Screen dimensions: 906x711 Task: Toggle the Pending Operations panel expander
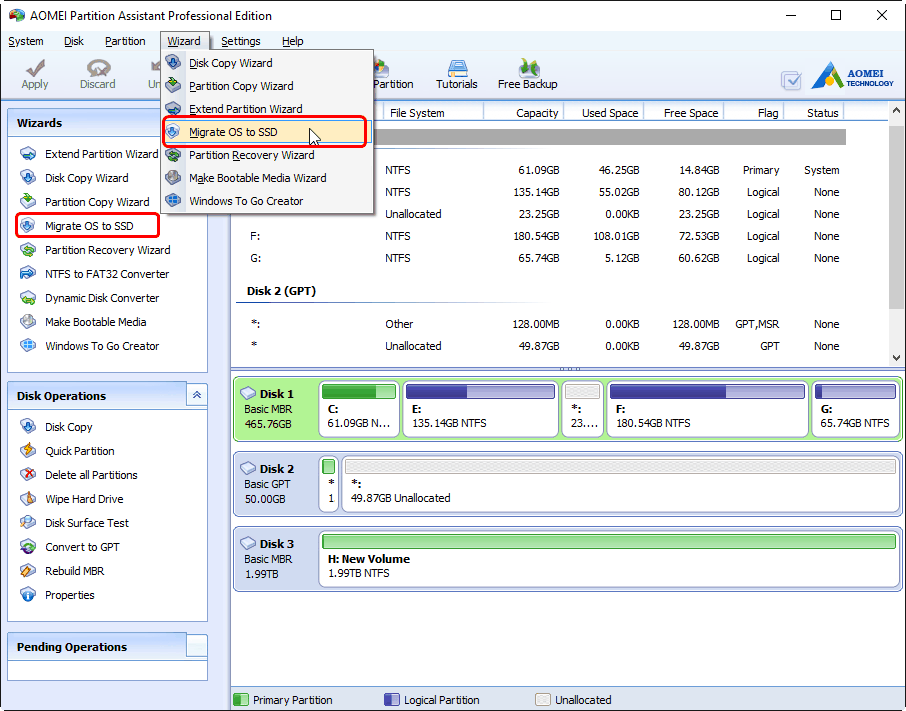coord(196,646)
